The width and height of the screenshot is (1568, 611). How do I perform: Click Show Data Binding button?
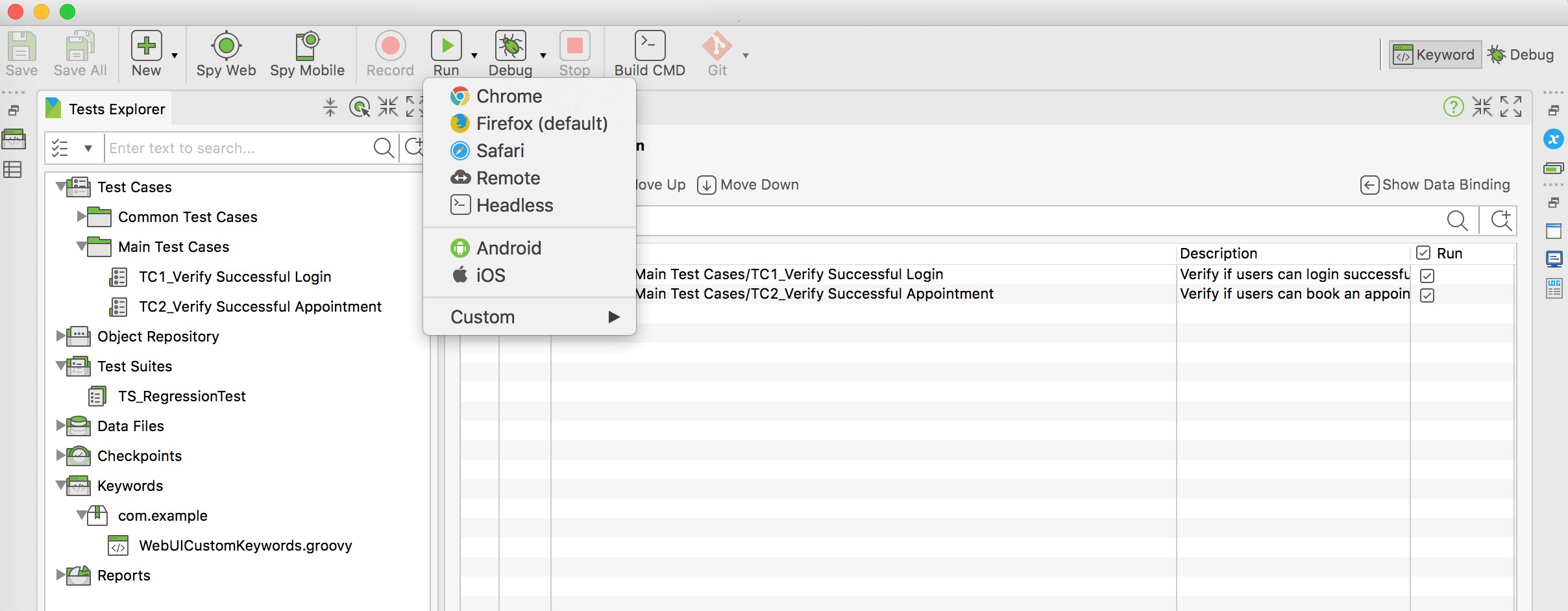(x=1436, y=185)
